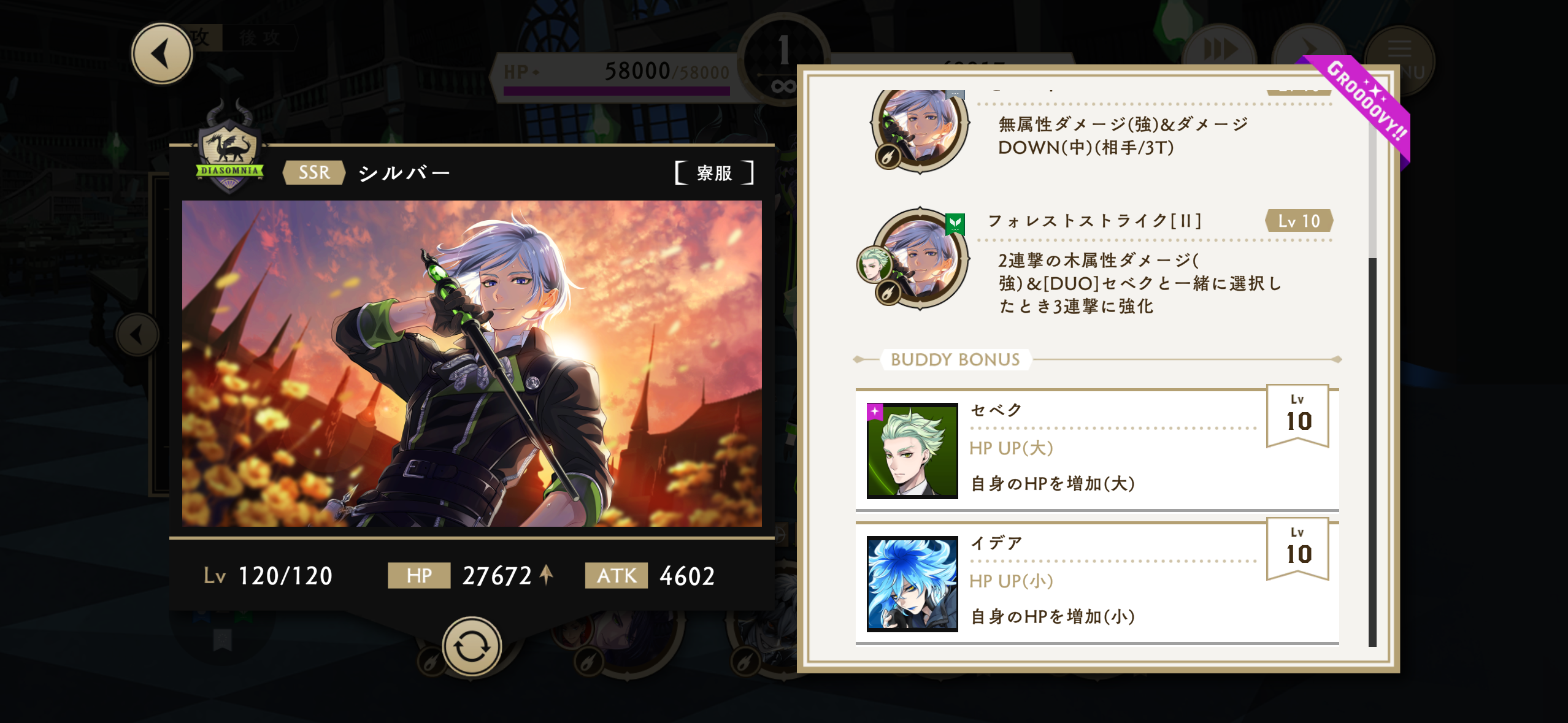This screenshot has height=723, width=1568.
Task: Tap the dimmed play arrow button
Action: pyautogui.click(x=1309, y=51)
